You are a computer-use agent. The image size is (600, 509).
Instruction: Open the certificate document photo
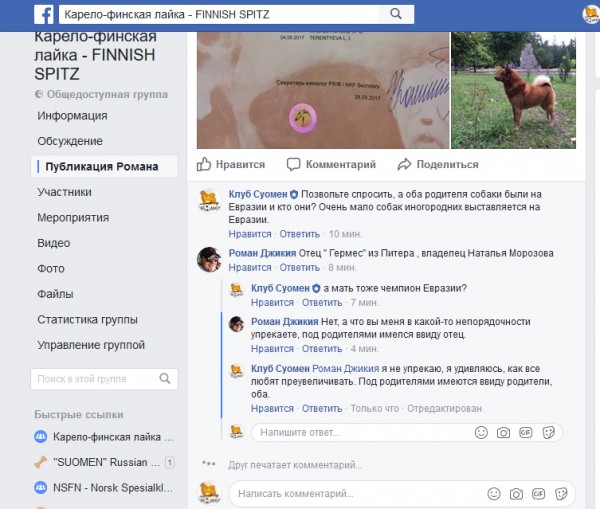(323, 90)
